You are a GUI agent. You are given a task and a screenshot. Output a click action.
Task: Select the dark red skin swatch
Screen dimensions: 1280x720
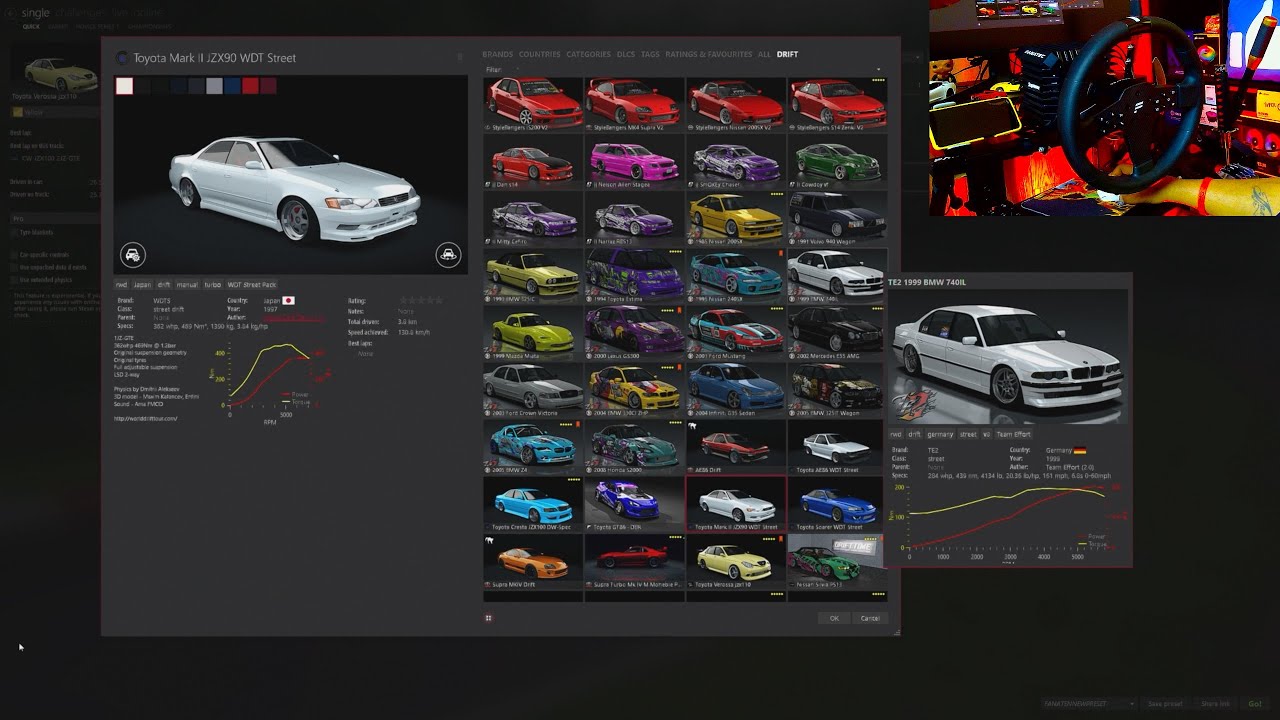point(268,86)
